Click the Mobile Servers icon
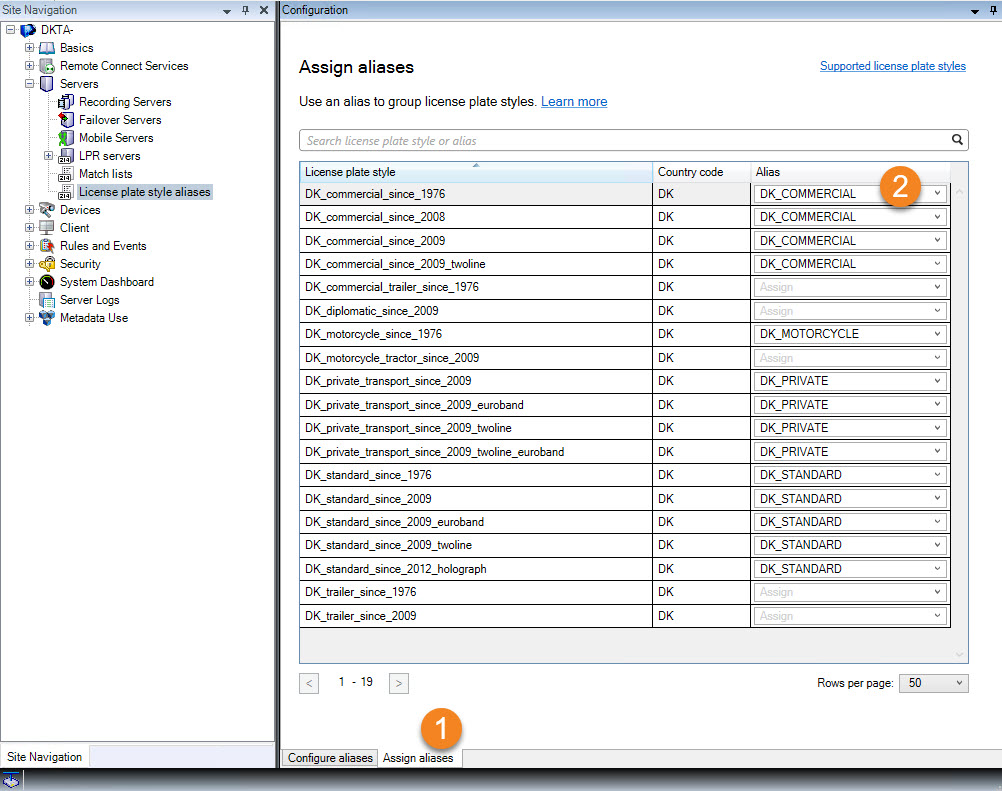The height and width of the screenshot is (791, 1002). click(x=67, y=138)
